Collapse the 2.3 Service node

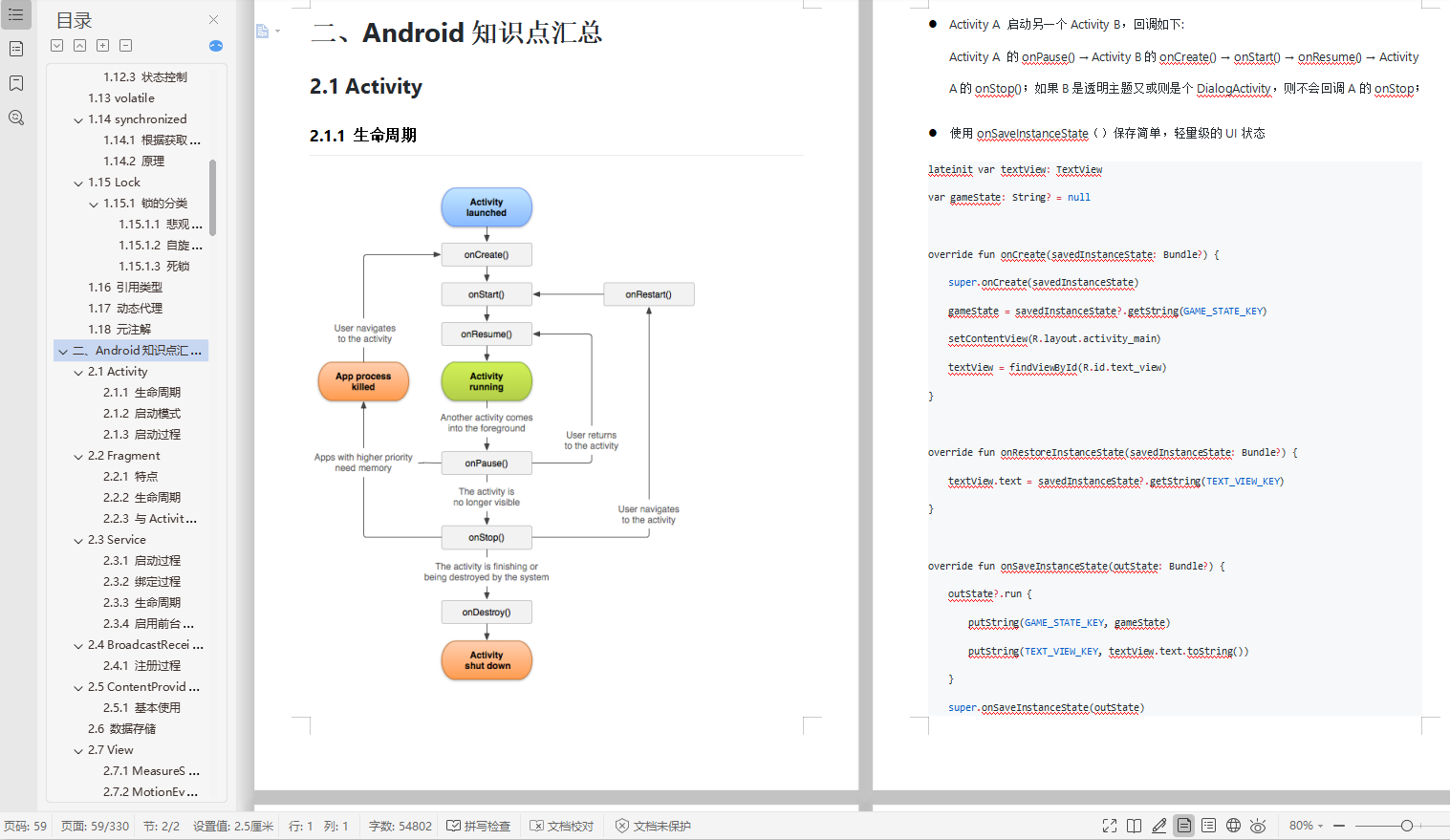(78, 541)
